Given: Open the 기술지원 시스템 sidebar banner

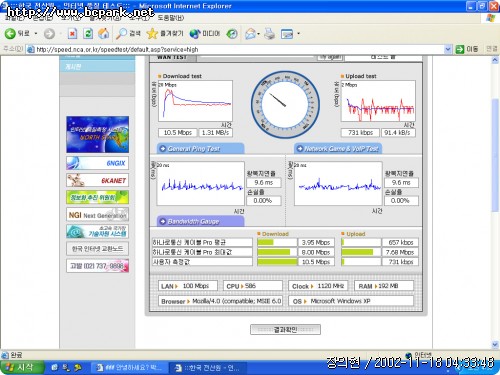Looking at the screenshot, I should tap(97, 231).
